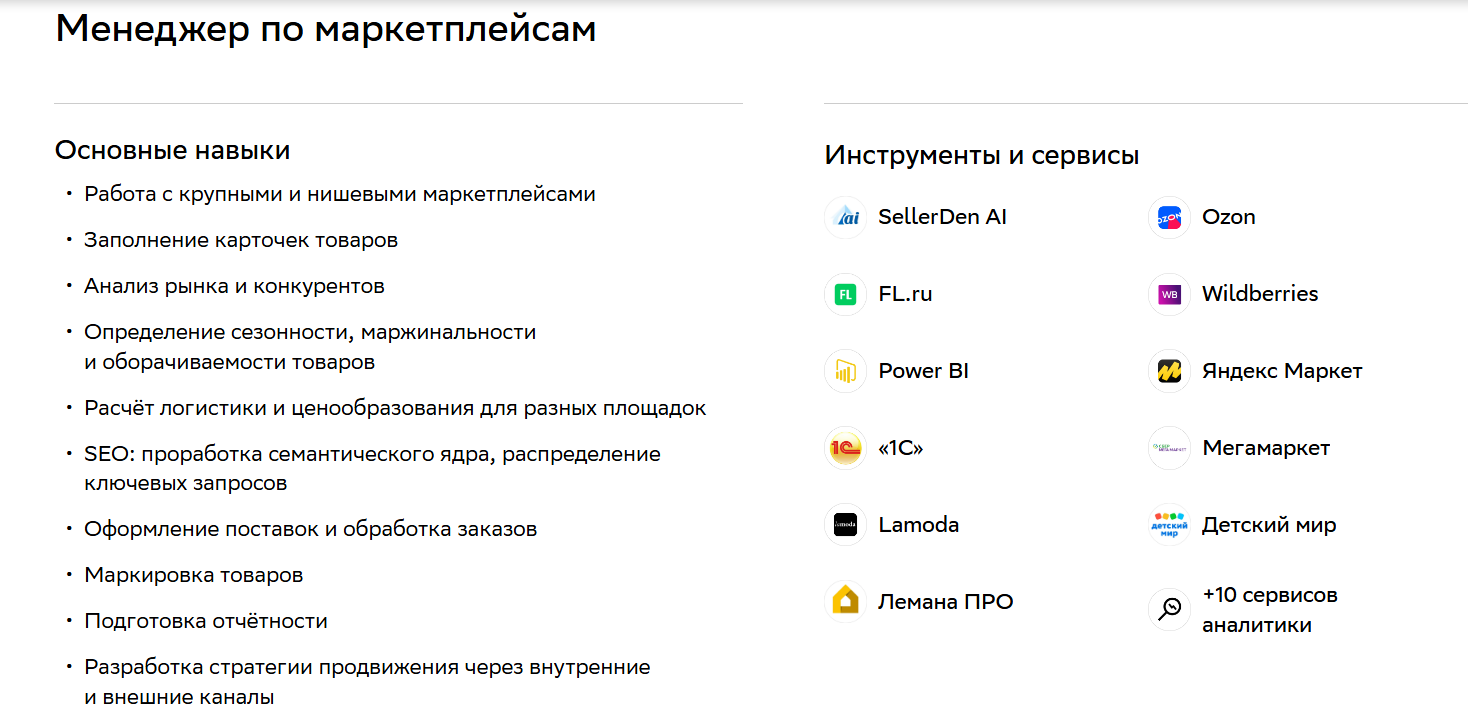1468x715 pixels.
Task: Click "Анализ рынка и конкурентов" item
Action: pos(234,286)
